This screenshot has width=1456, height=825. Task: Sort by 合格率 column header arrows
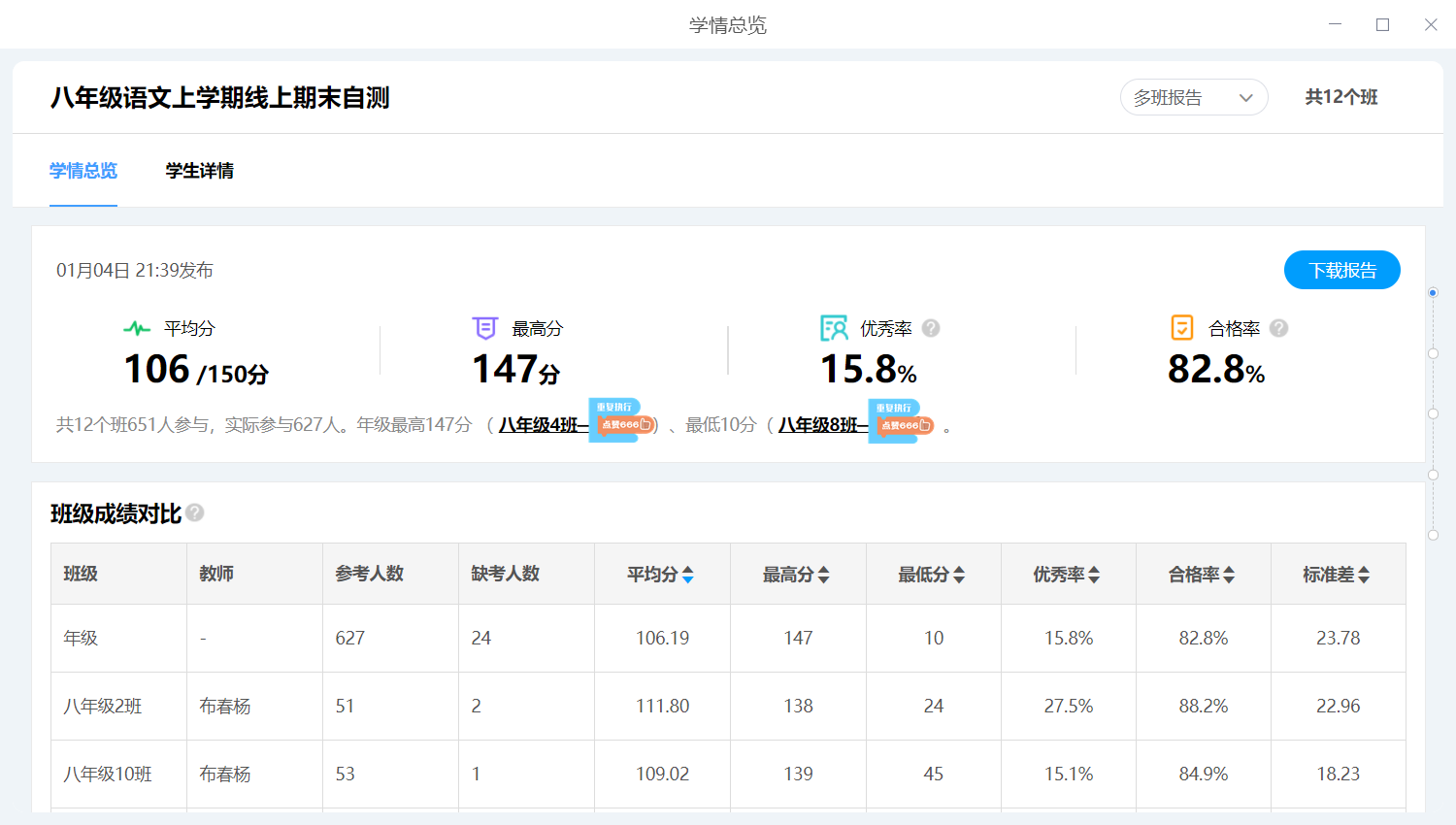click(x=1229, y=575)
